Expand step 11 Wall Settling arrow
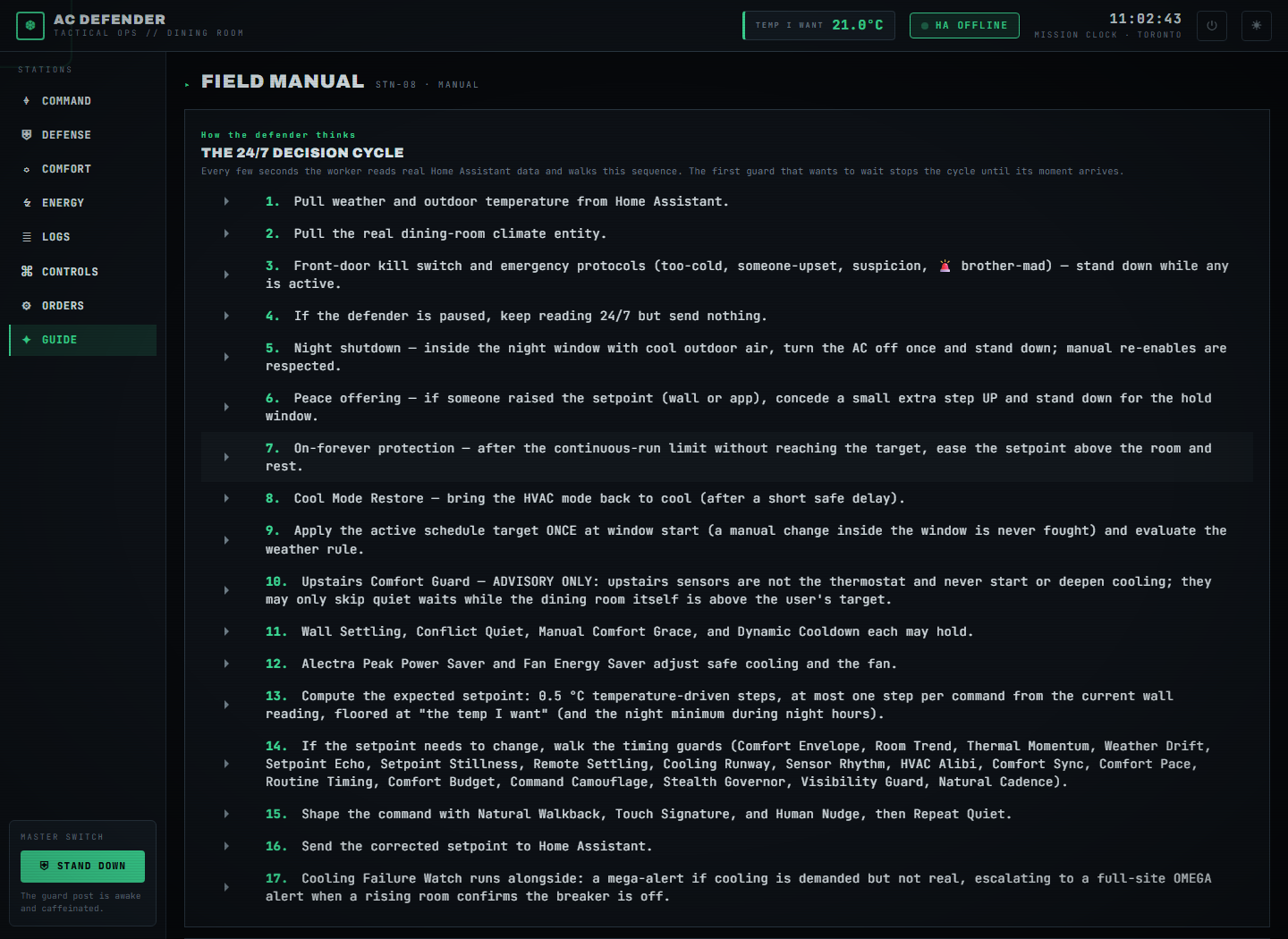1288x939 pixels. (226, 631)
